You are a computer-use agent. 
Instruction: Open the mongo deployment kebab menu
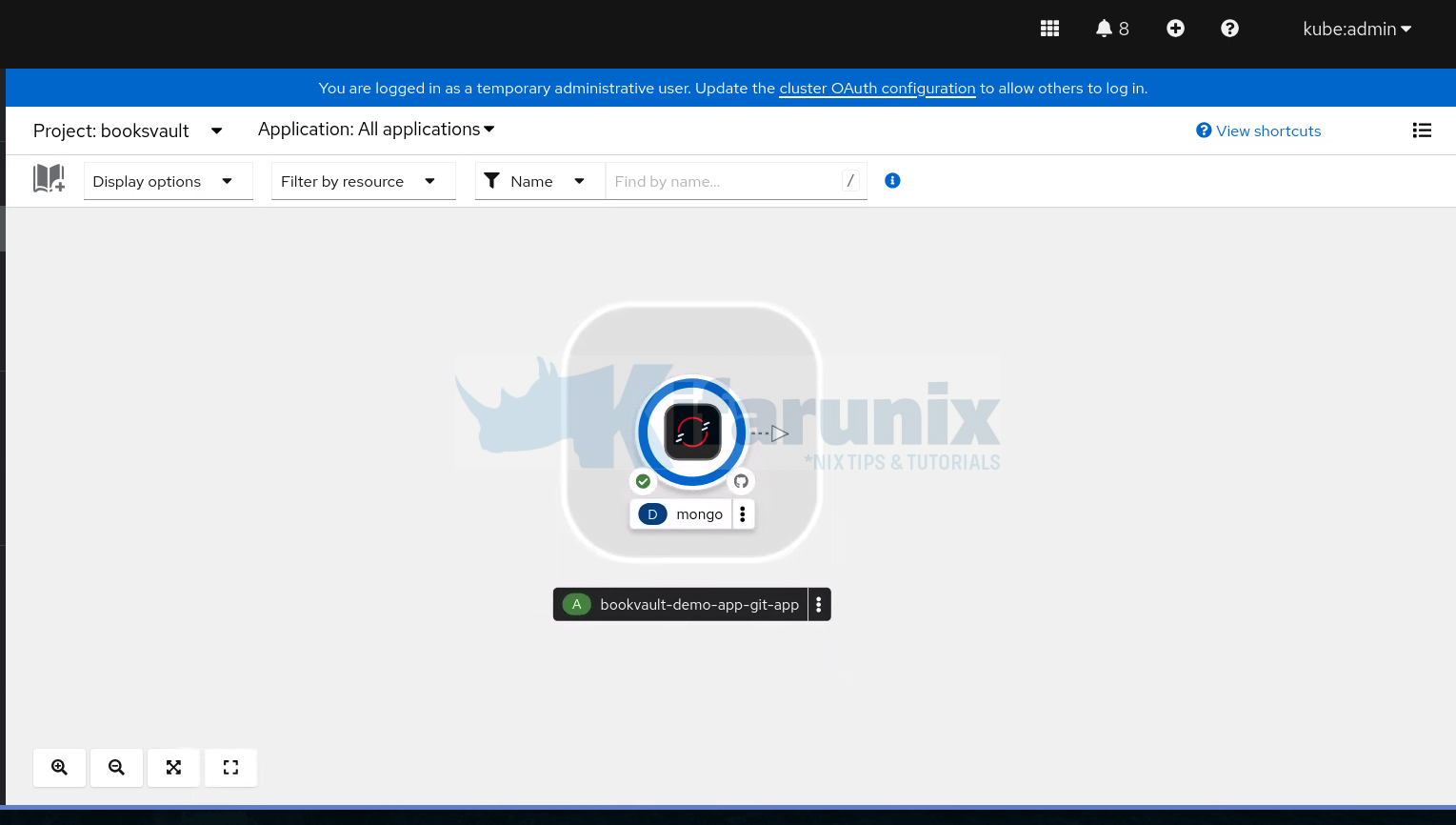(743, 514)
